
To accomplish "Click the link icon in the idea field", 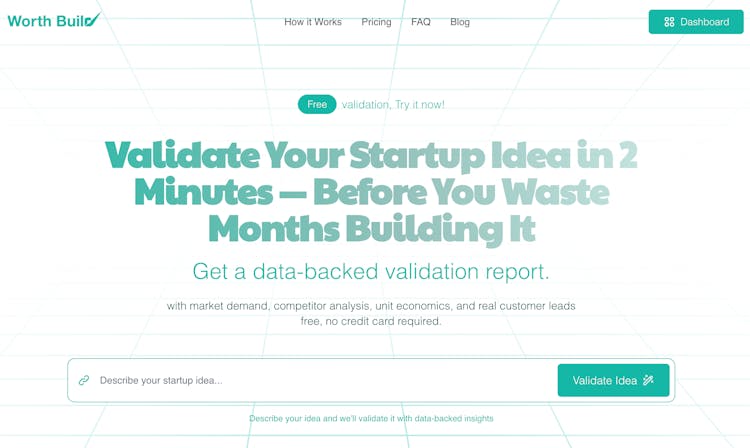I will (84, 380).
